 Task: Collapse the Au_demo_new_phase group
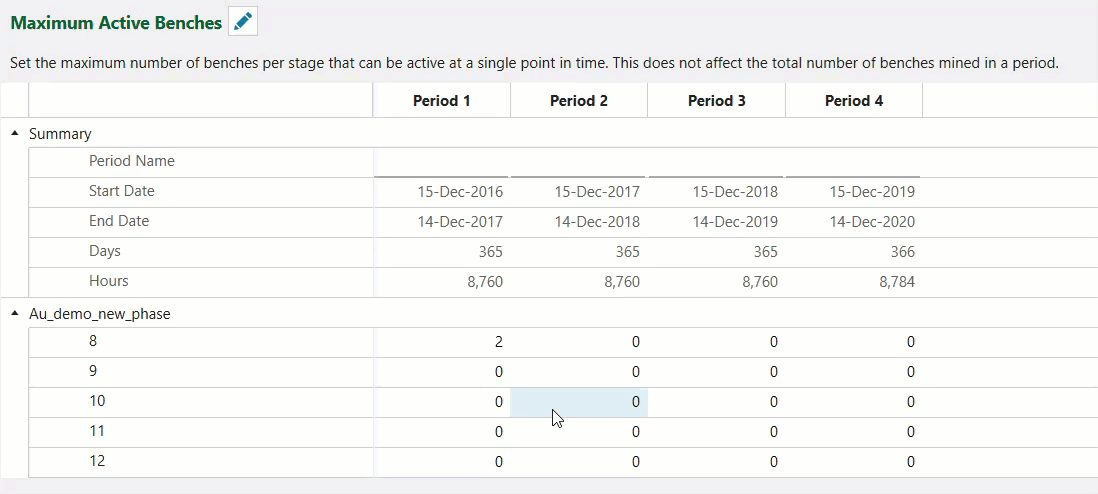tap(15, 313)
